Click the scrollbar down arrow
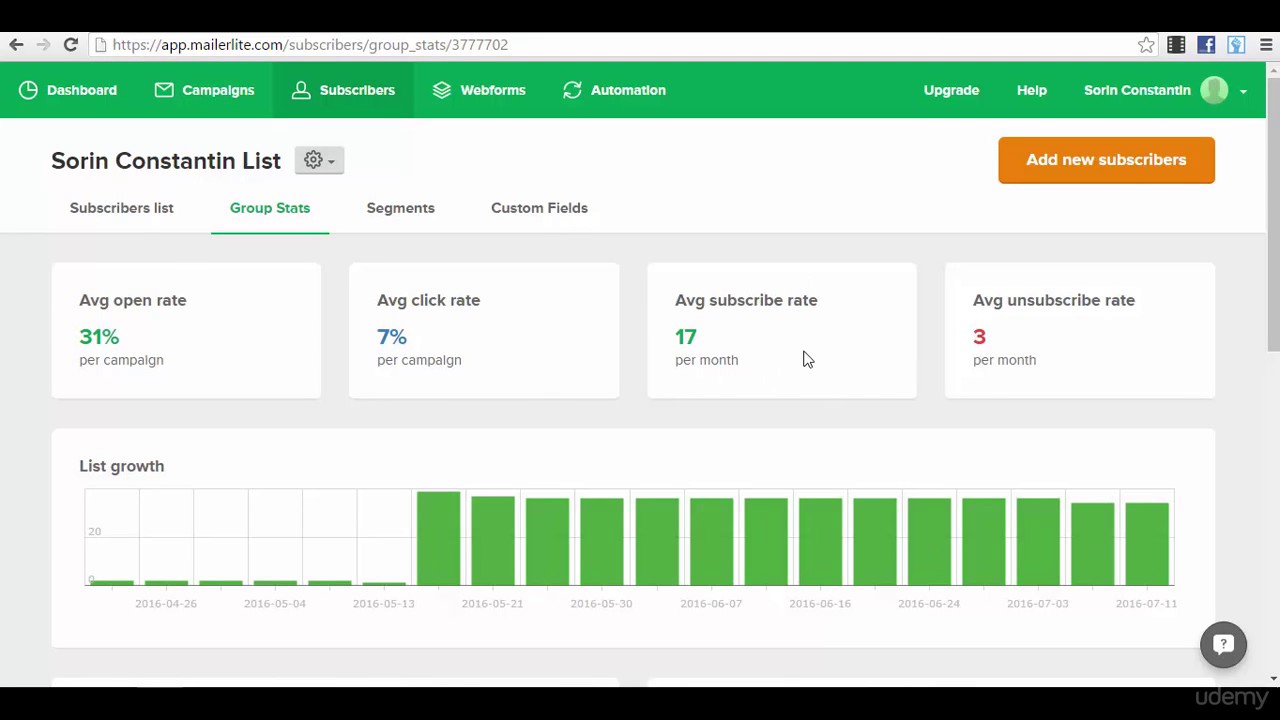Image resolution: width=1280 pixels, height=720 pixels. coord(1273,679)
